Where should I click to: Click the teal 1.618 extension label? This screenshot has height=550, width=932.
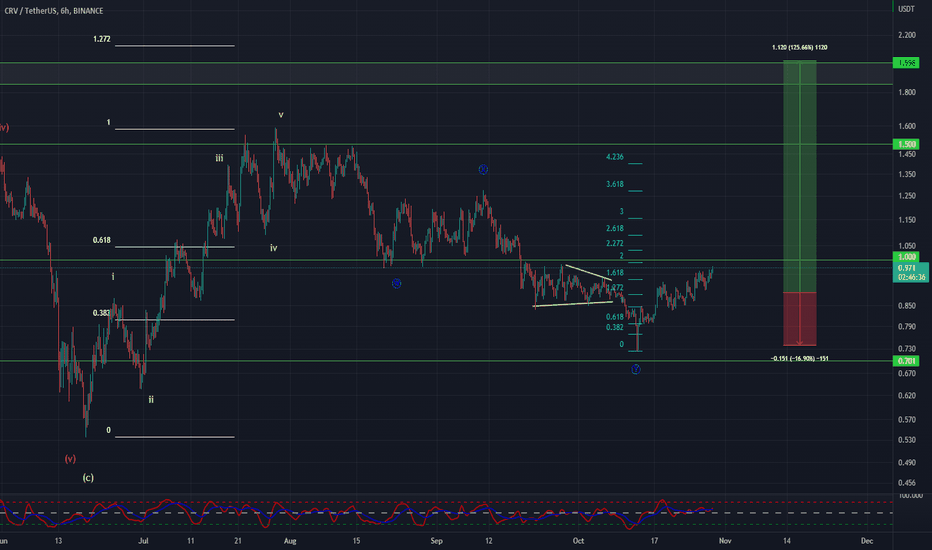click(x=615, y=273)
